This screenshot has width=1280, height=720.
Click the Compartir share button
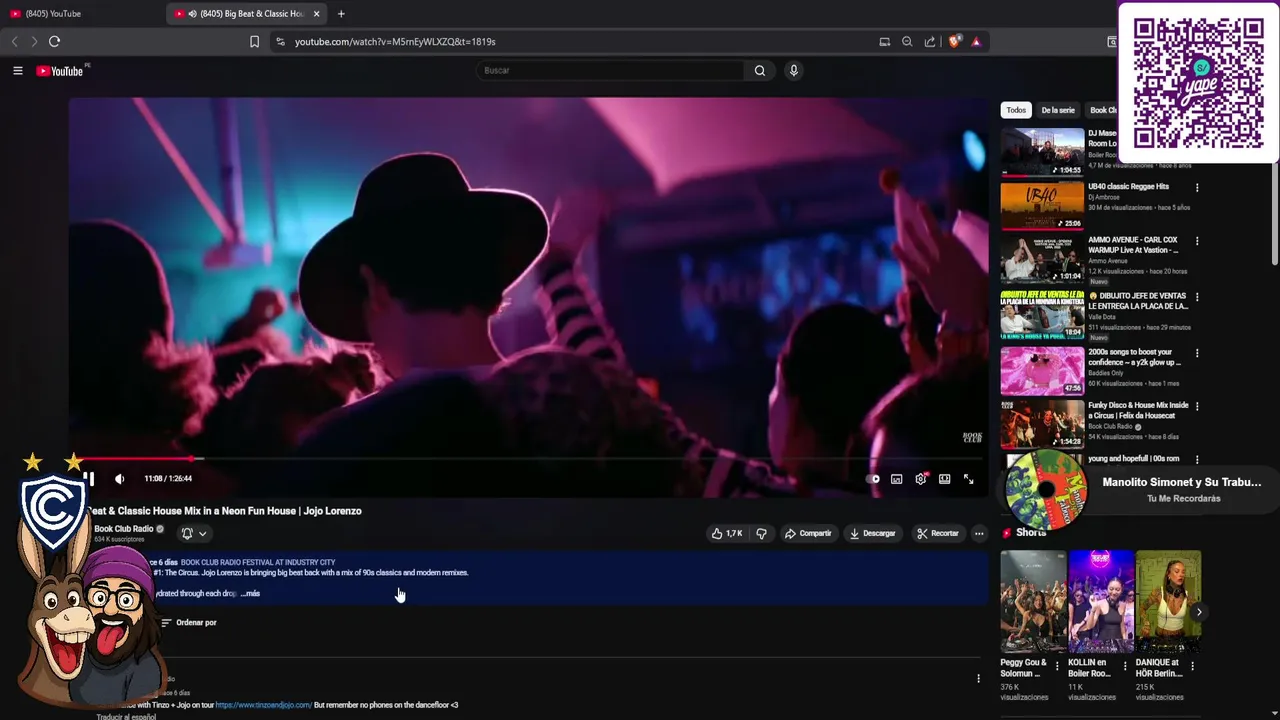click(x=808, y=534)
